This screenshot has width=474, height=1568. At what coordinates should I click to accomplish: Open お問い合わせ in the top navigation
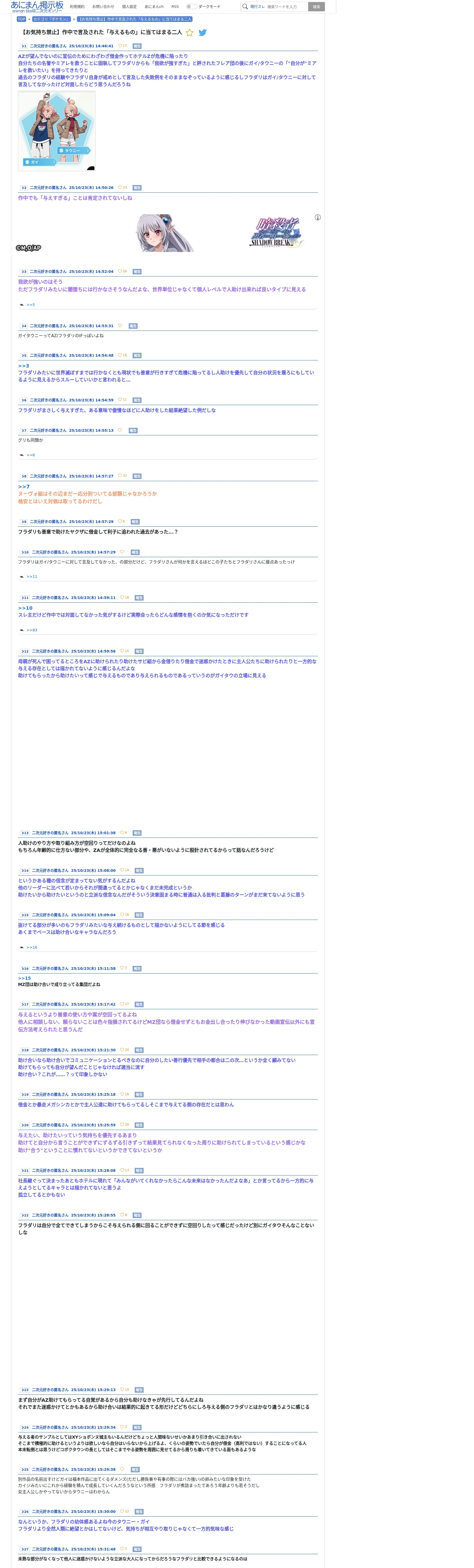pos(104,7)
